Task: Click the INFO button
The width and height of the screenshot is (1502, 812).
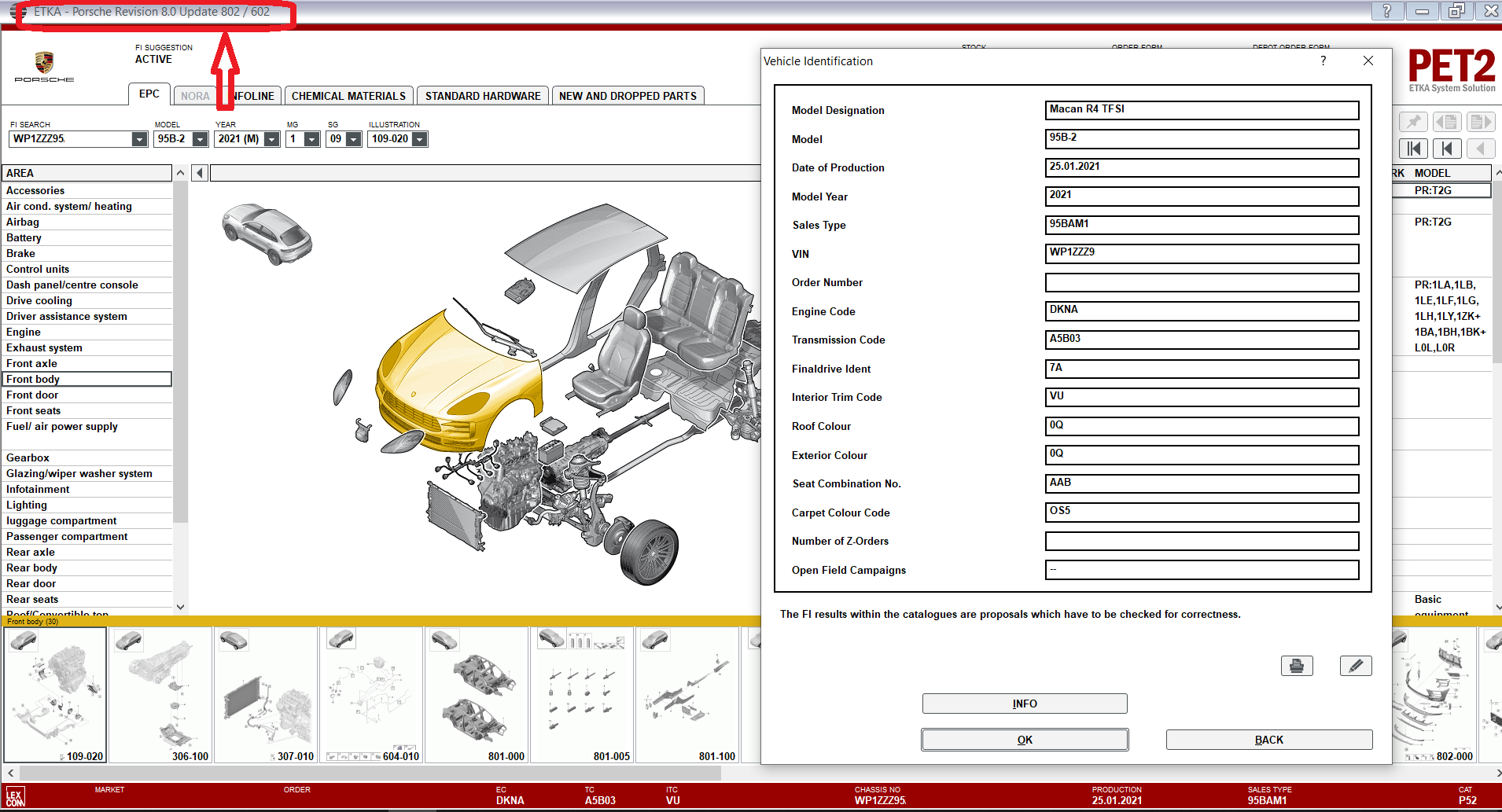Action: [x=1025, y=704]
